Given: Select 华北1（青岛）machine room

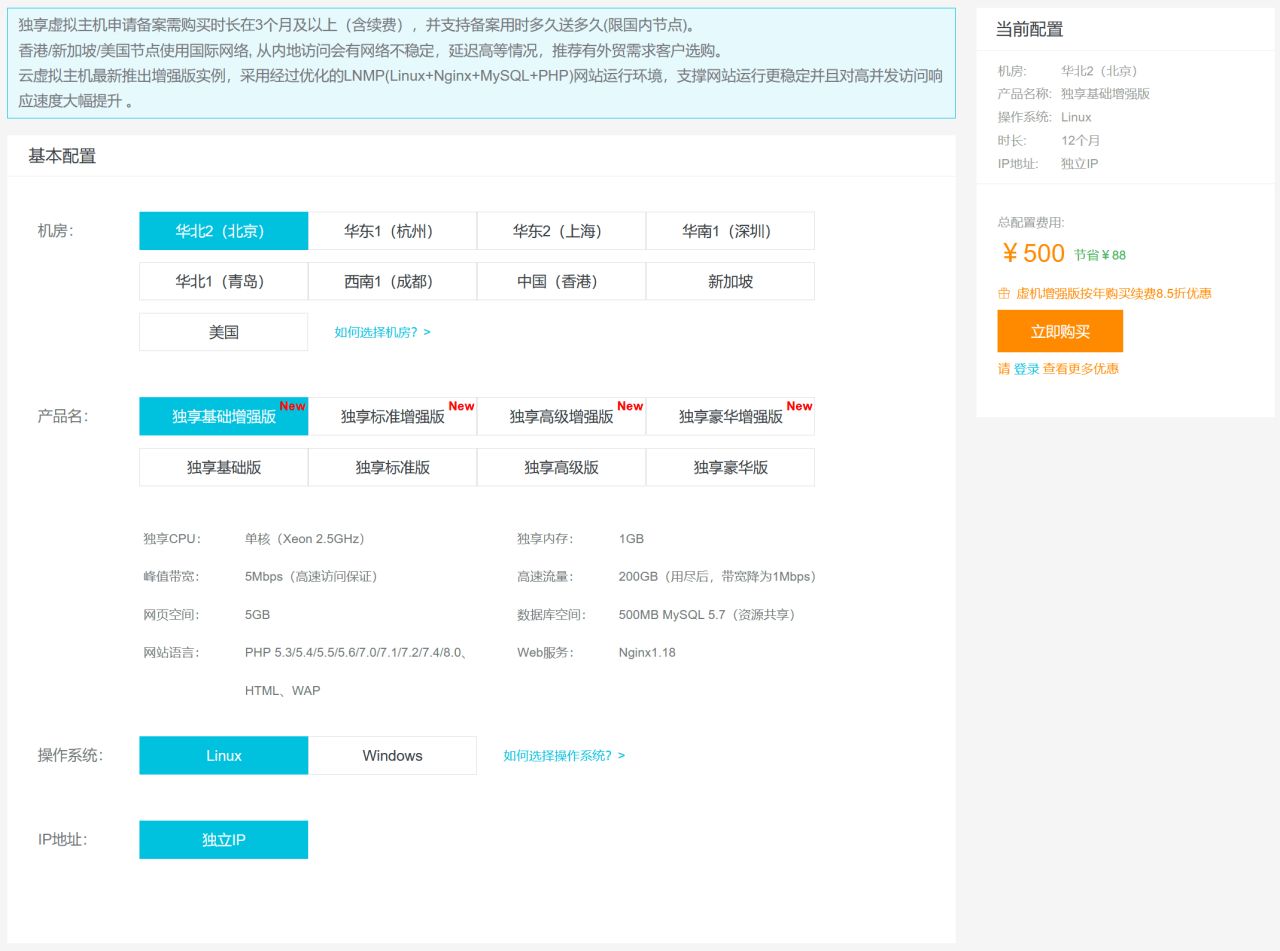Looking at the screenshot, I should pos(222,281).
